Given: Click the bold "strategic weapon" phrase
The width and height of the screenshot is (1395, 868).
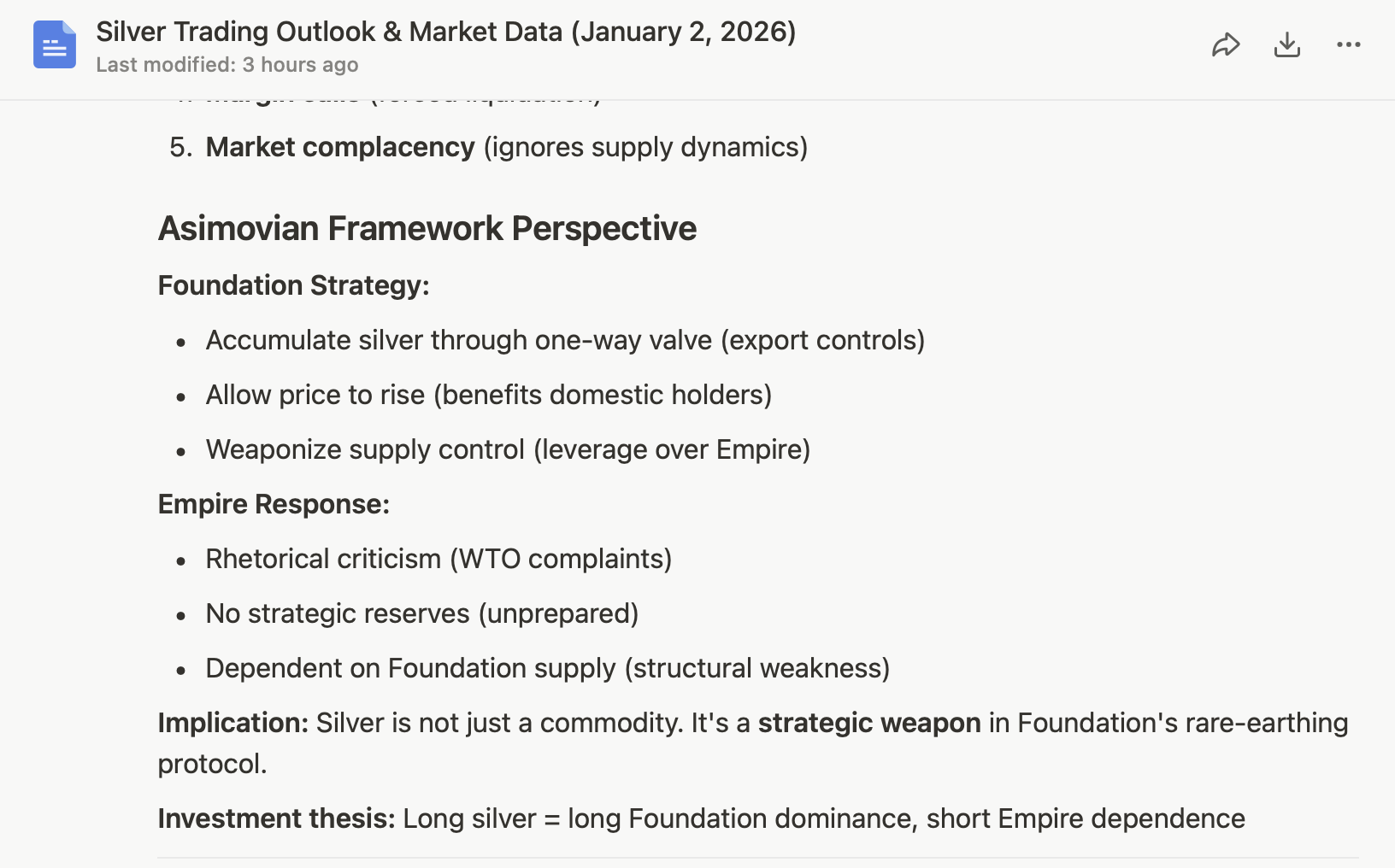Looking at the screenshot, I should pos(869,723).
